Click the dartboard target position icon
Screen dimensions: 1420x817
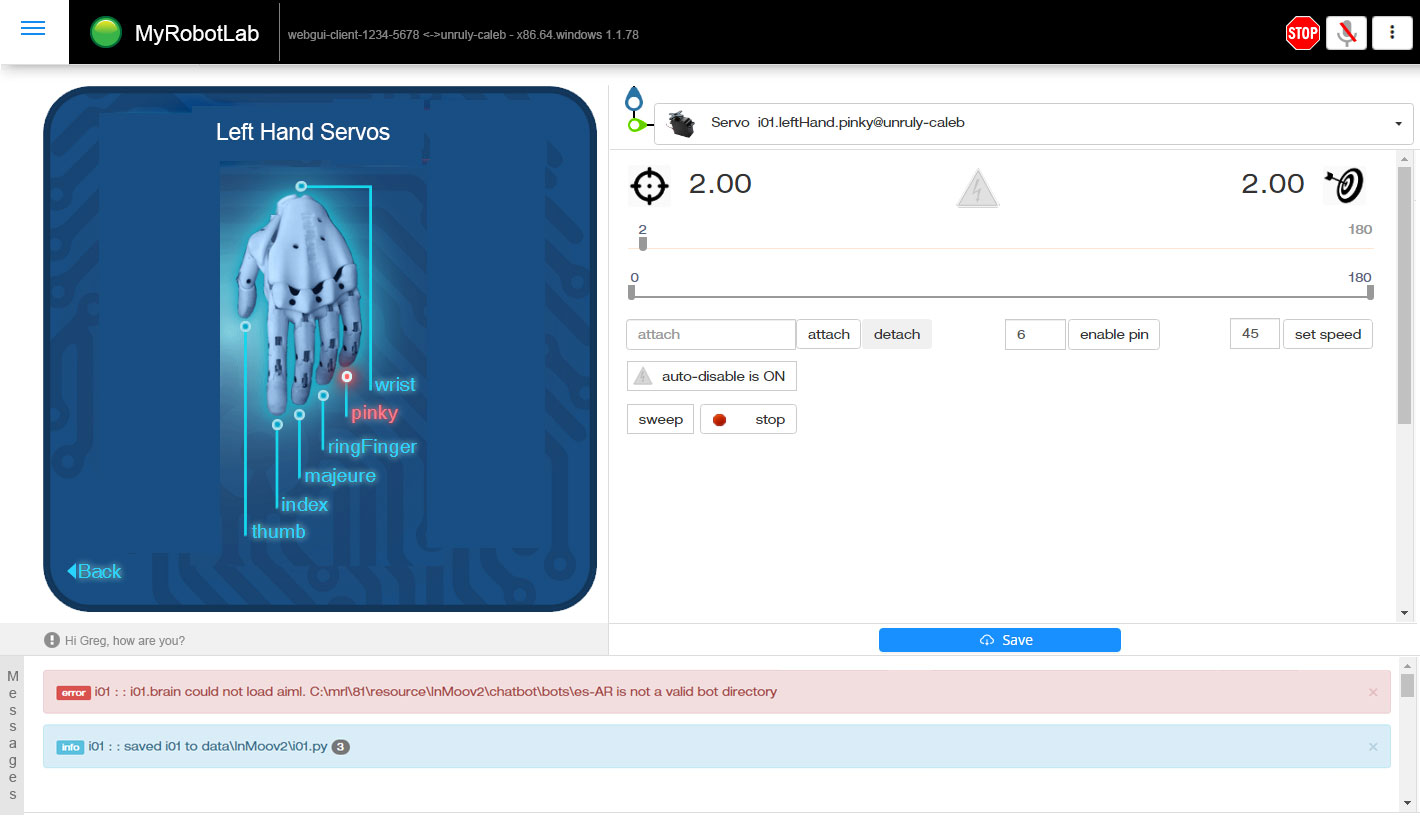(1344, 185)
